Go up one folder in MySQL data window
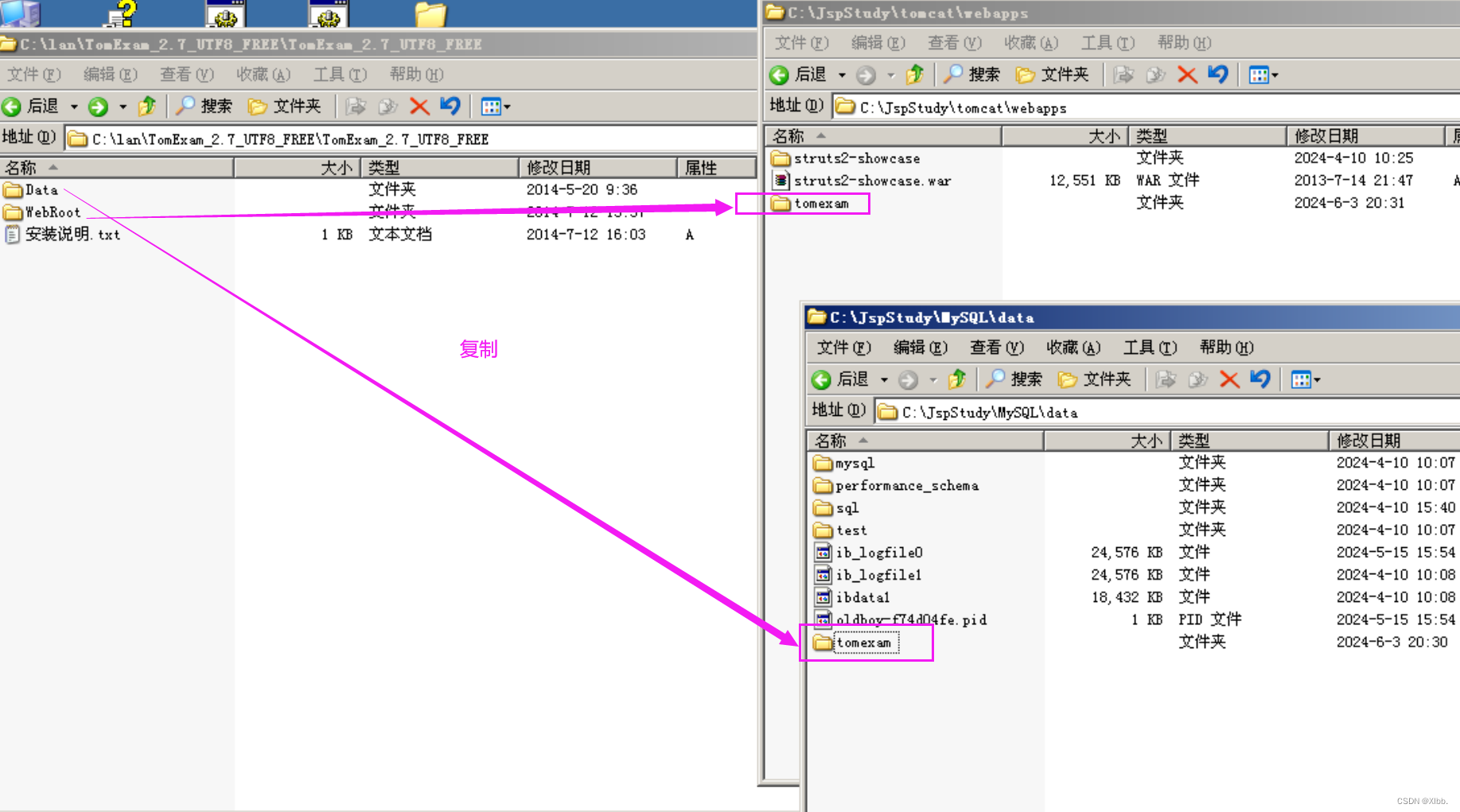 [x=957, y=379]
